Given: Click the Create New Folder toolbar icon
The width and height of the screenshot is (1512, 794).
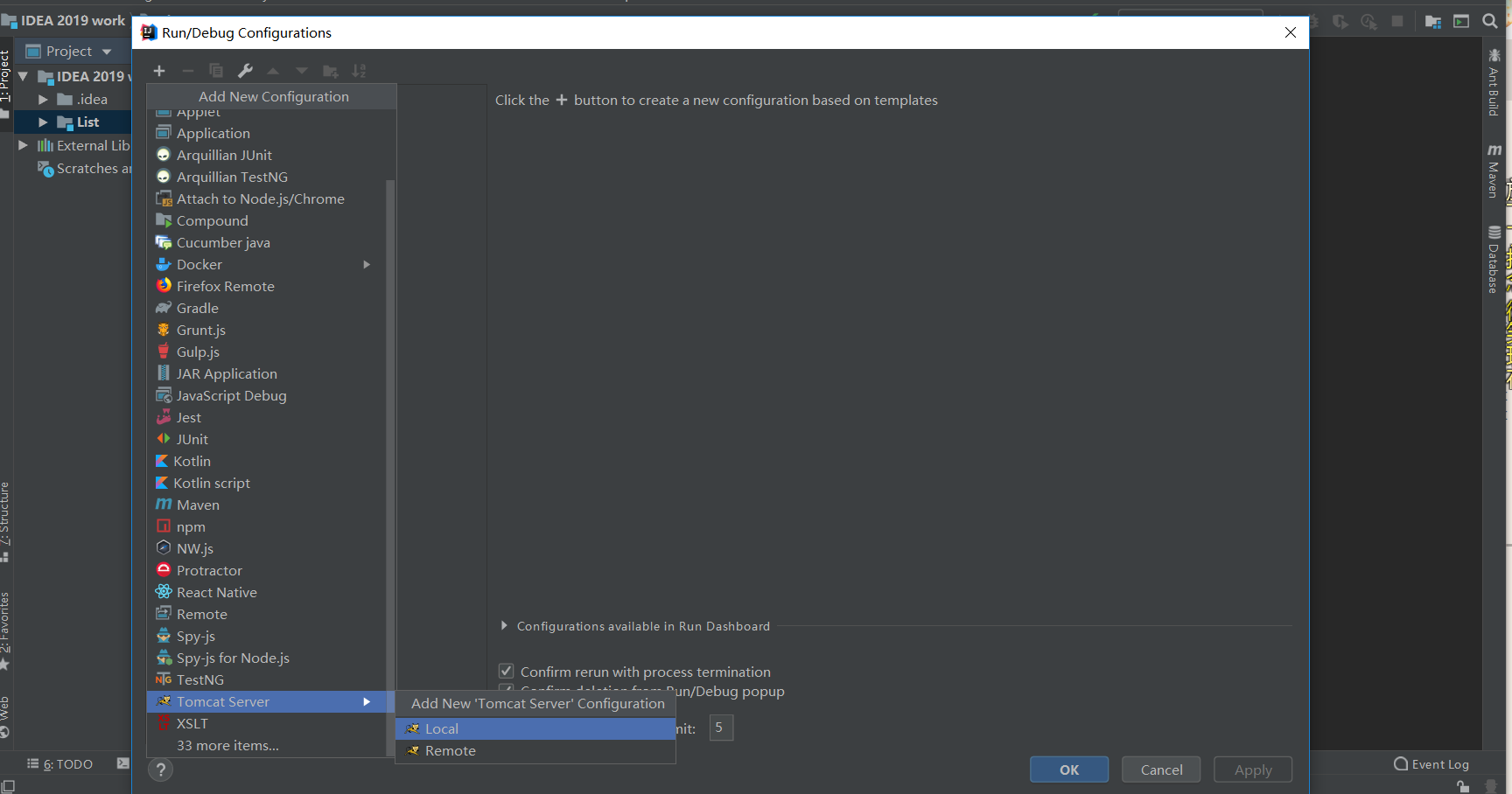Looking at the screenshot, I should point(331,71).
